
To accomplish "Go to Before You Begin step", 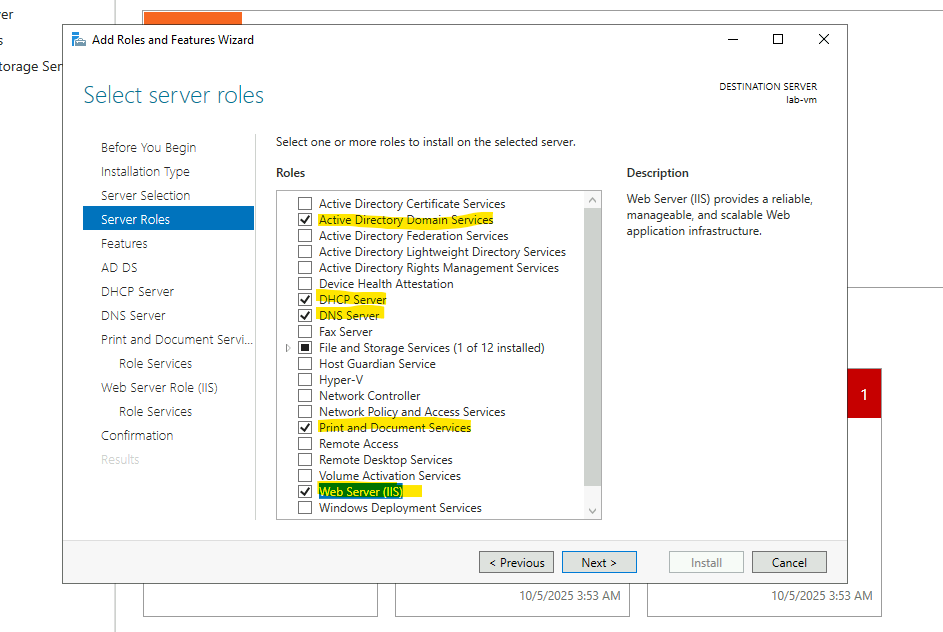I will pyautogui.click(x=149, y=147).
